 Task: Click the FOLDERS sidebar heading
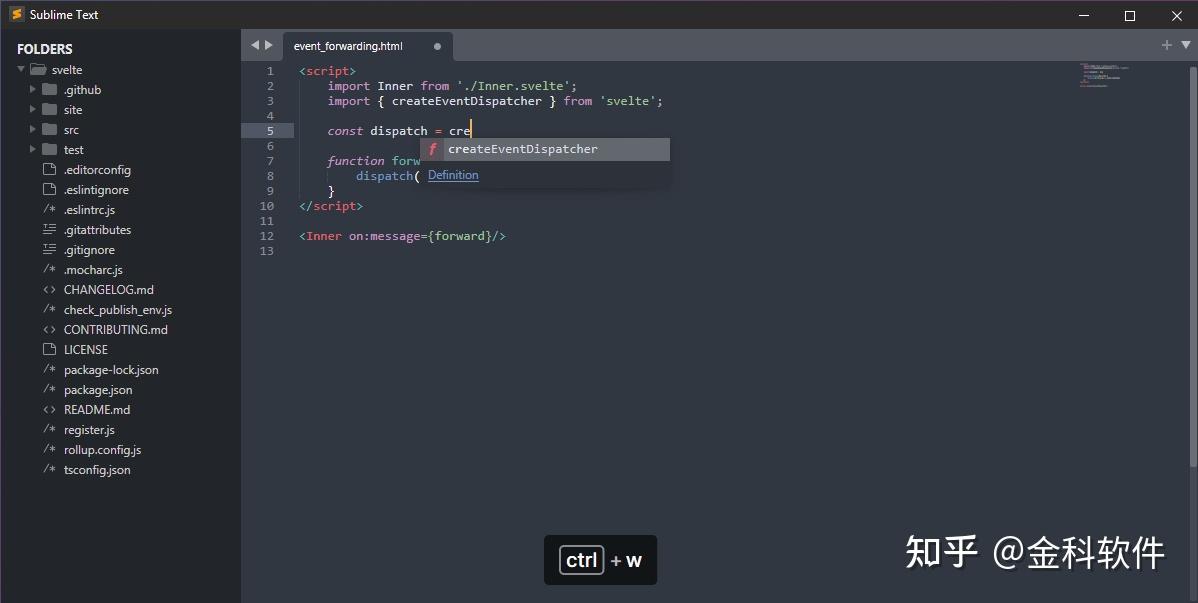pyautogui.click(x=44, y=49)
